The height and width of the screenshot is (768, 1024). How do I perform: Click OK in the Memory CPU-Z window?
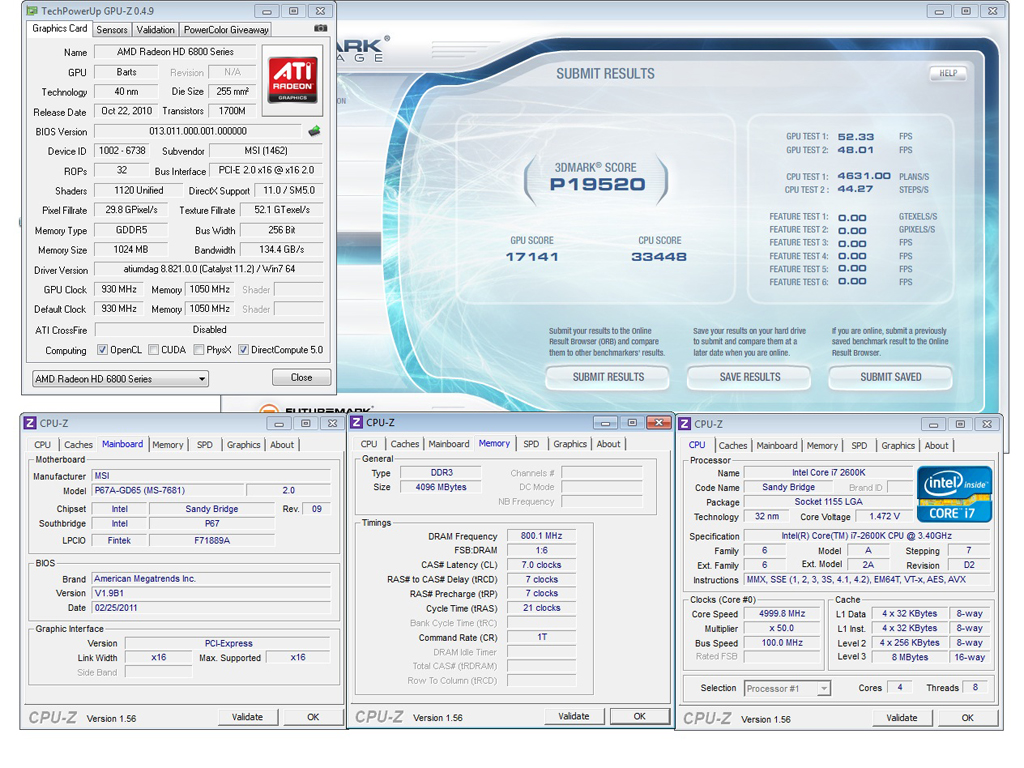(x=640, y=716)
